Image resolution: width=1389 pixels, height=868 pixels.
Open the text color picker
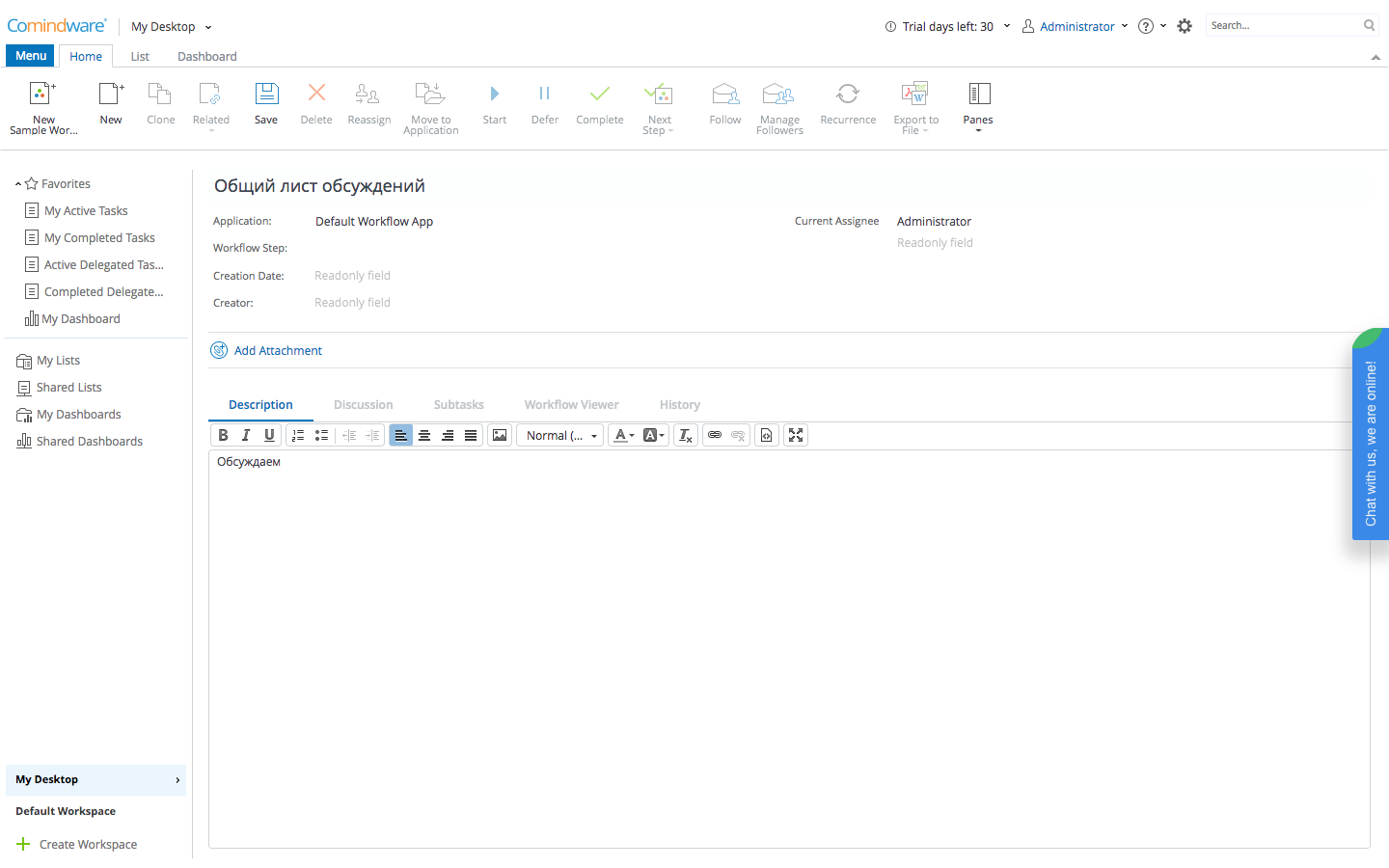[624, 436]
